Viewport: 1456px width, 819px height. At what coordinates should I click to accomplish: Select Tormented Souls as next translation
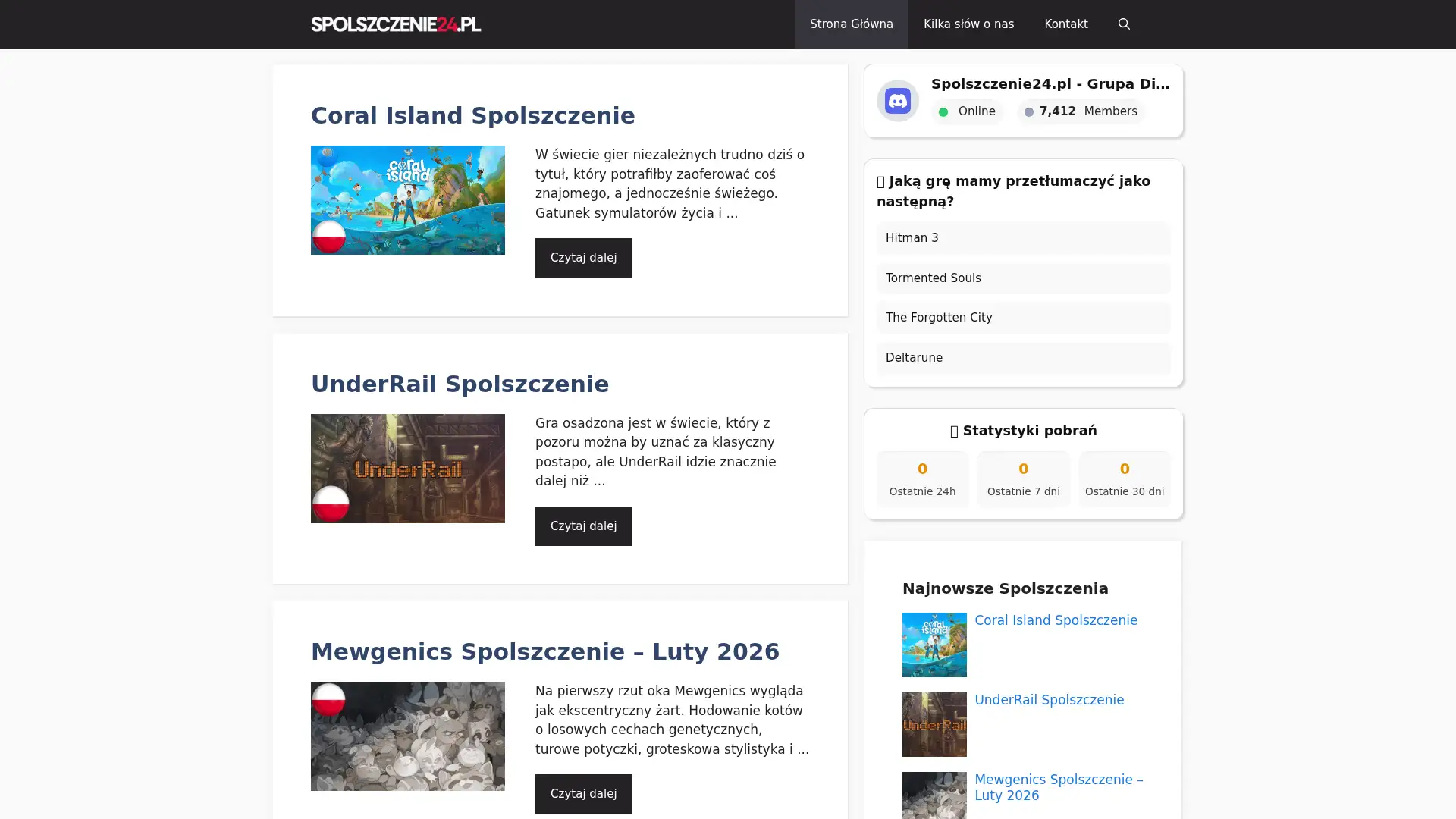coord(1023,278)
